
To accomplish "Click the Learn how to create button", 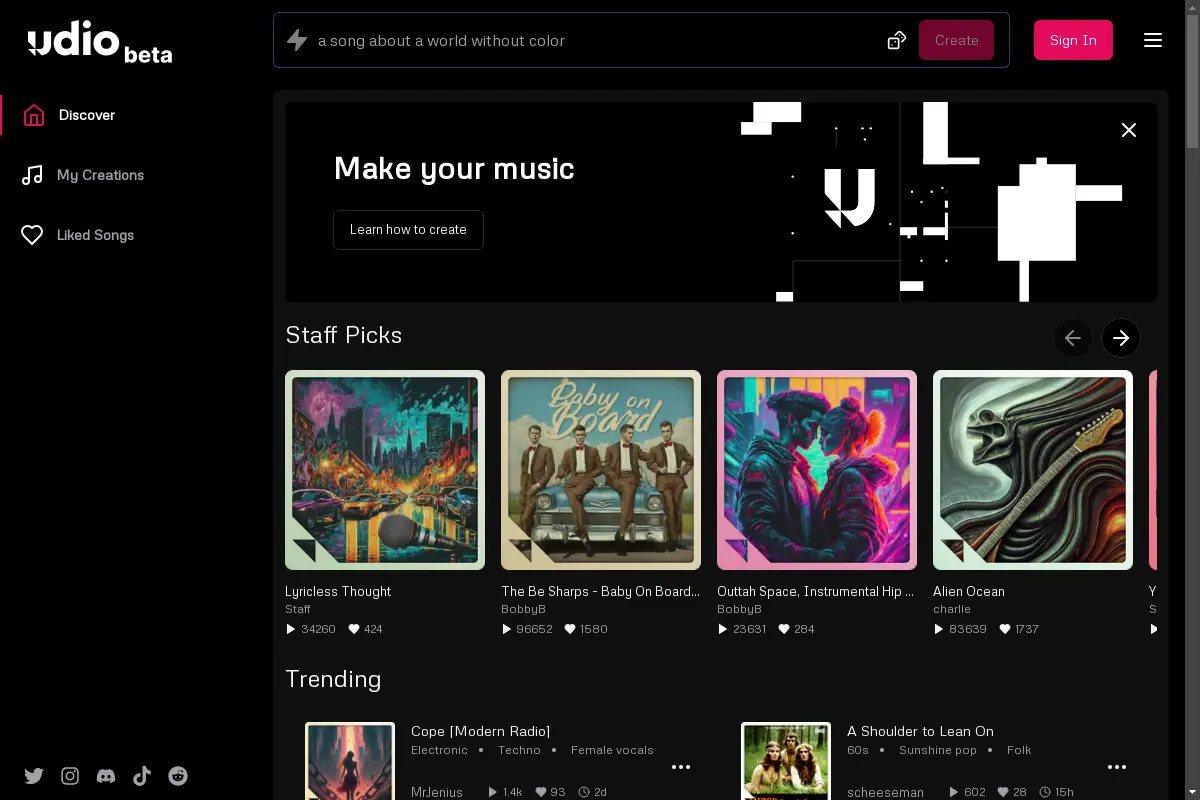I will coord(408,230).
